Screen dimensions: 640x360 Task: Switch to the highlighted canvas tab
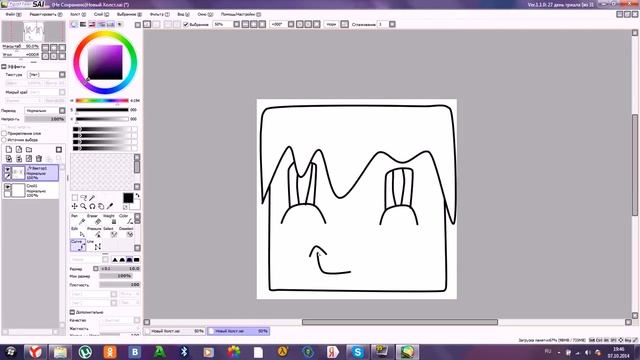point(238,331)
